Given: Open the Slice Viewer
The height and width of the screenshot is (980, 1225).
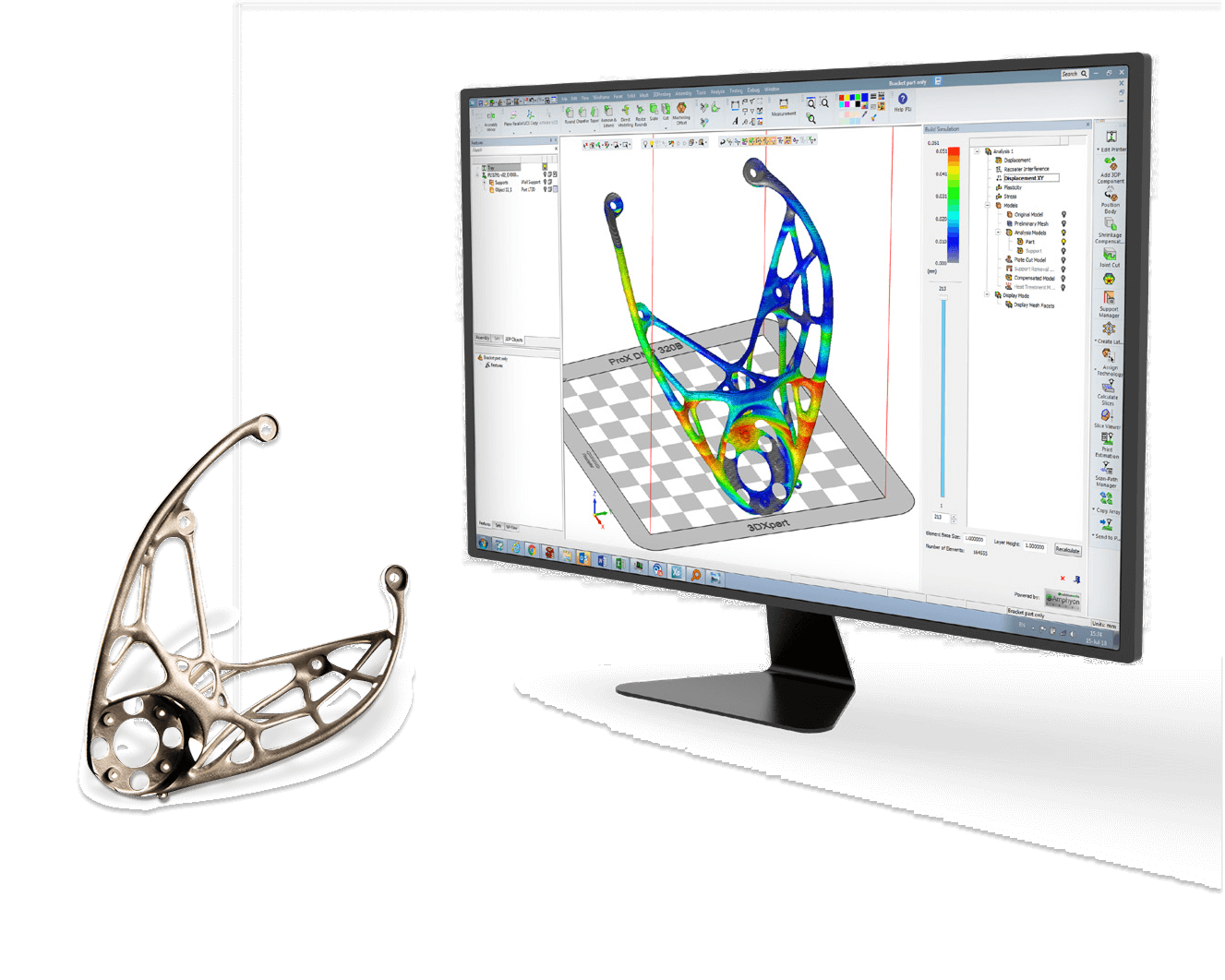Looking at the screenshot, I should pyautogui.click(x=1108, y=416).
